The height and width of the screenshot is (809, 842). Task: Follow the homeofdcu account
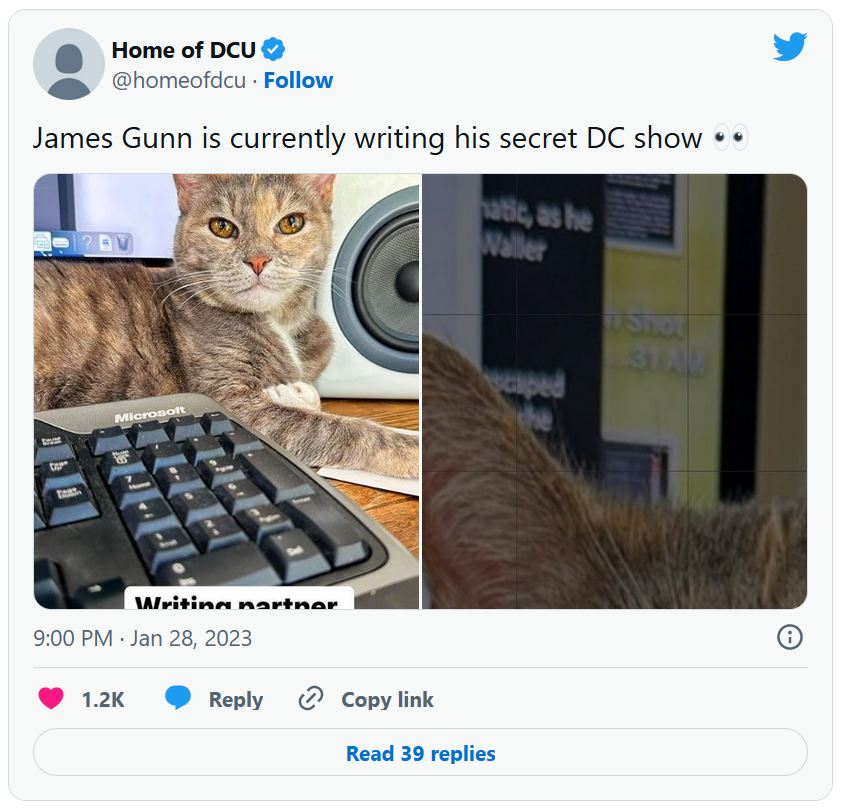tap(298, 81)
